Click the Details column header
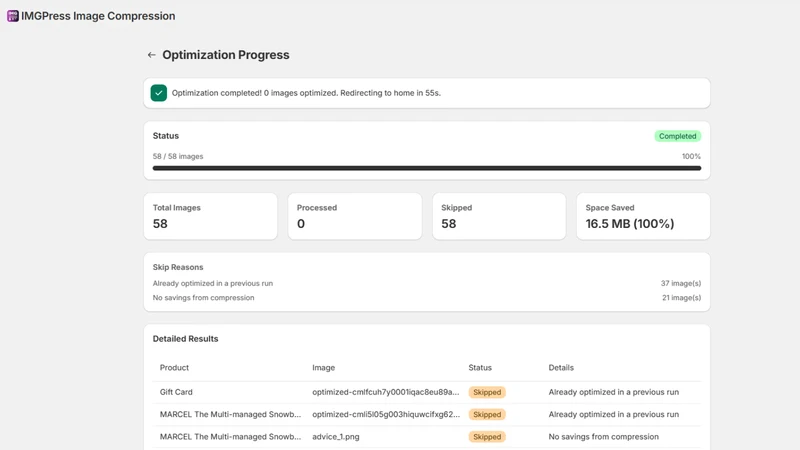Image resolution: width=800 pixels, height=450 pixels. coord(561,367)
